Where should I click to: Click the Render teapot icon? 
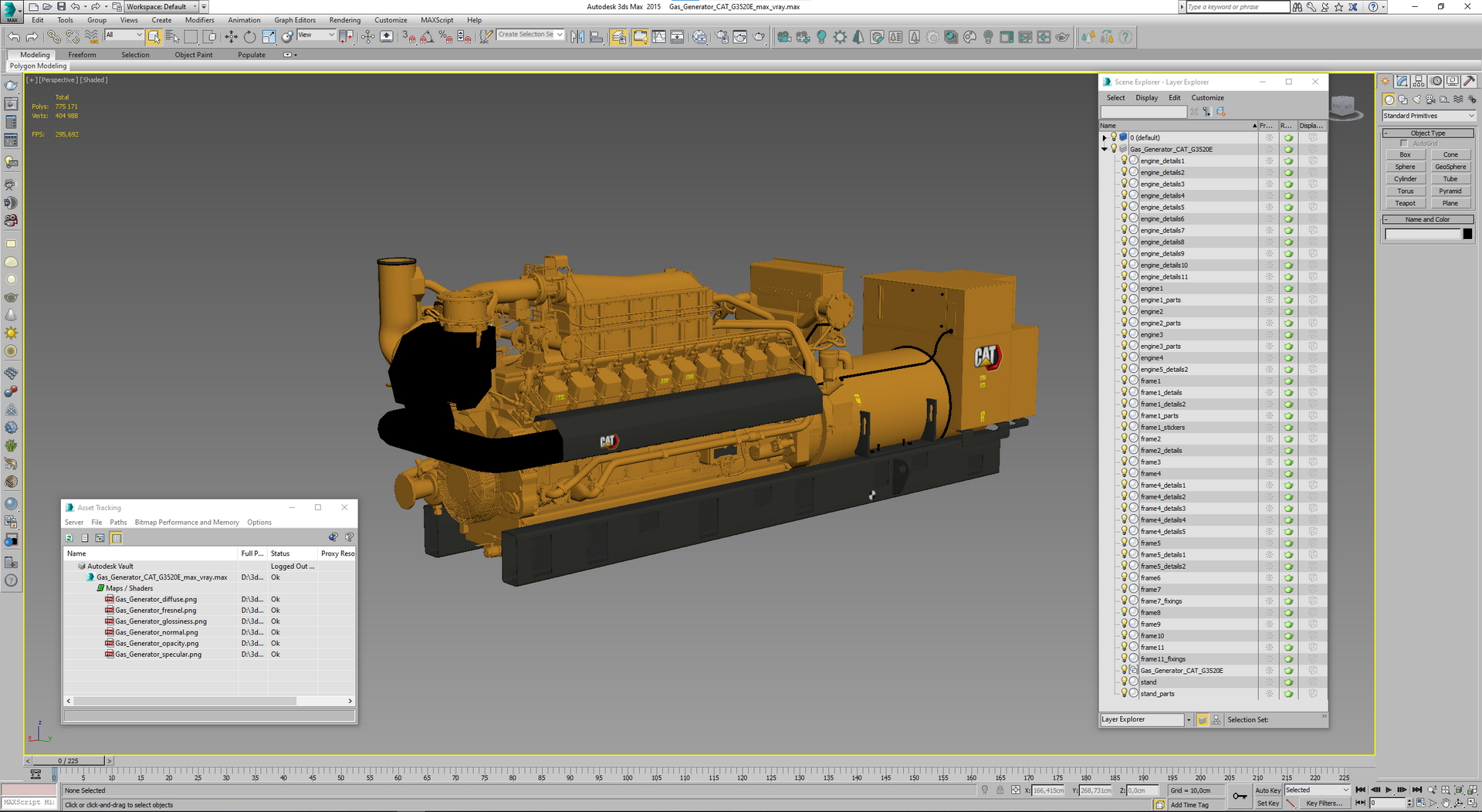click(760, 37)
